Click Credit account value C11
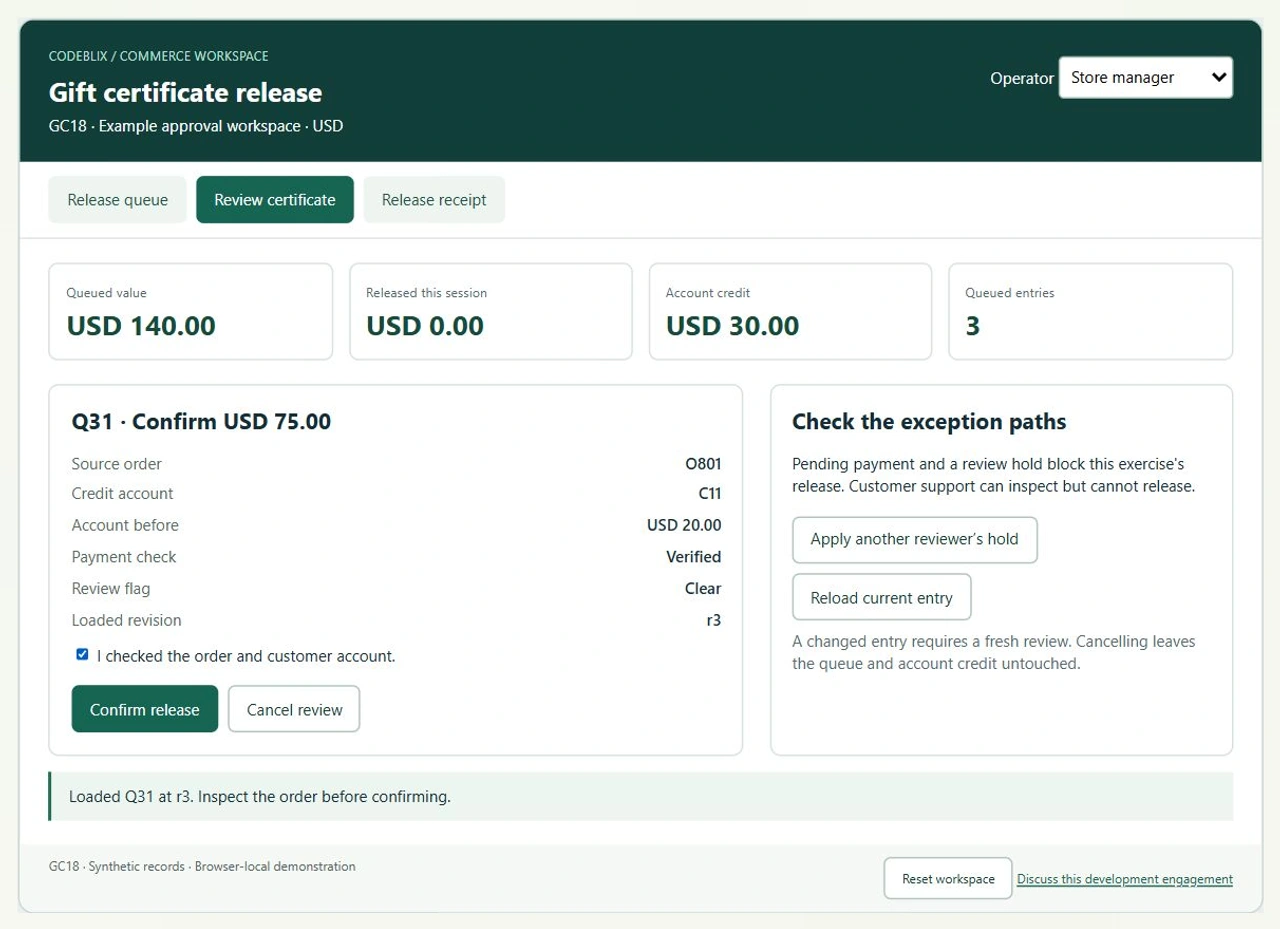The width and height of the screenshot is (1280, 929). pyautogui.click(x=710, y=494)
